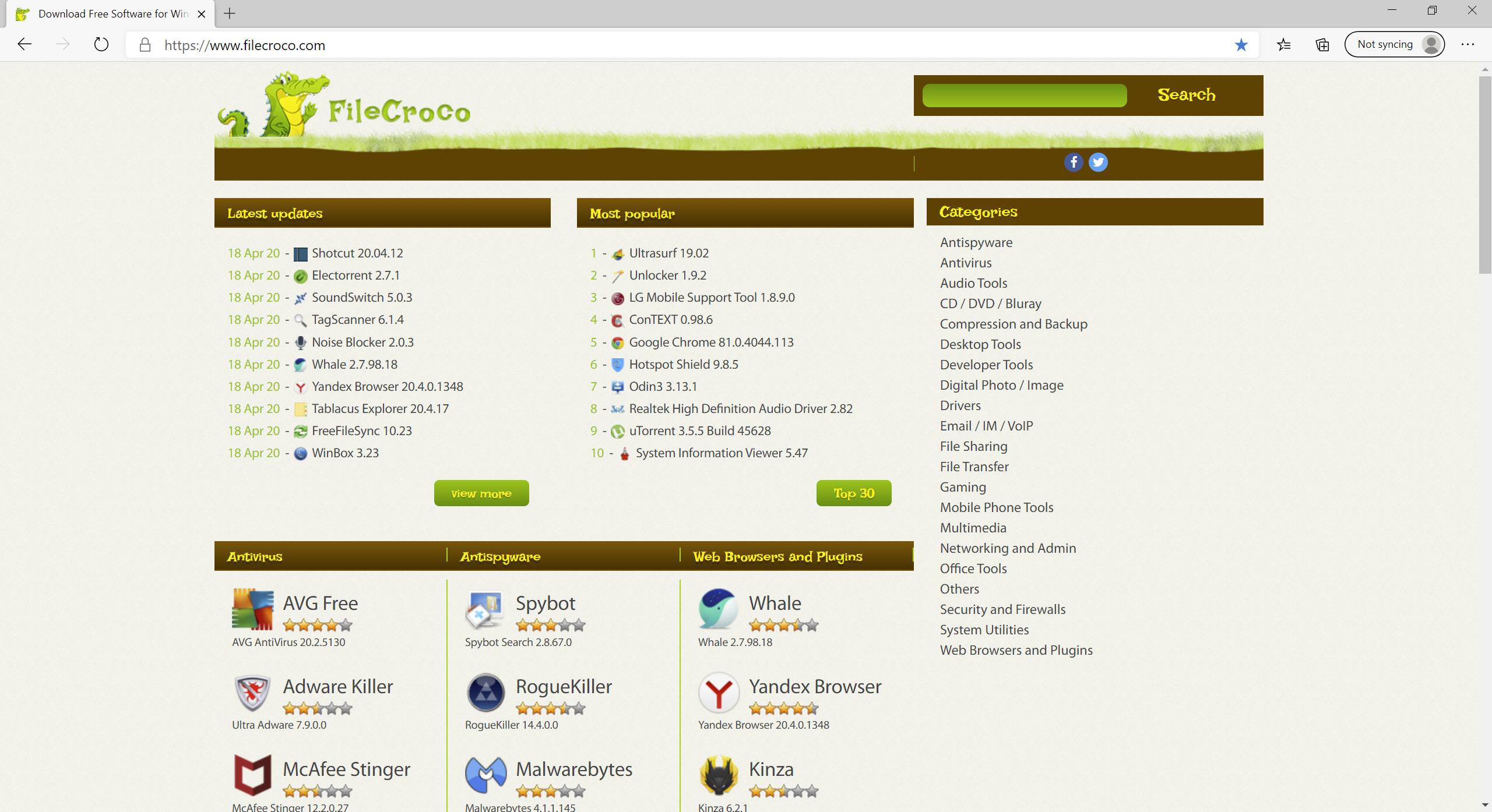Open the Web Browsers and Plugins heading
The width and height of the screenshot is (1492, 812).
777,557
